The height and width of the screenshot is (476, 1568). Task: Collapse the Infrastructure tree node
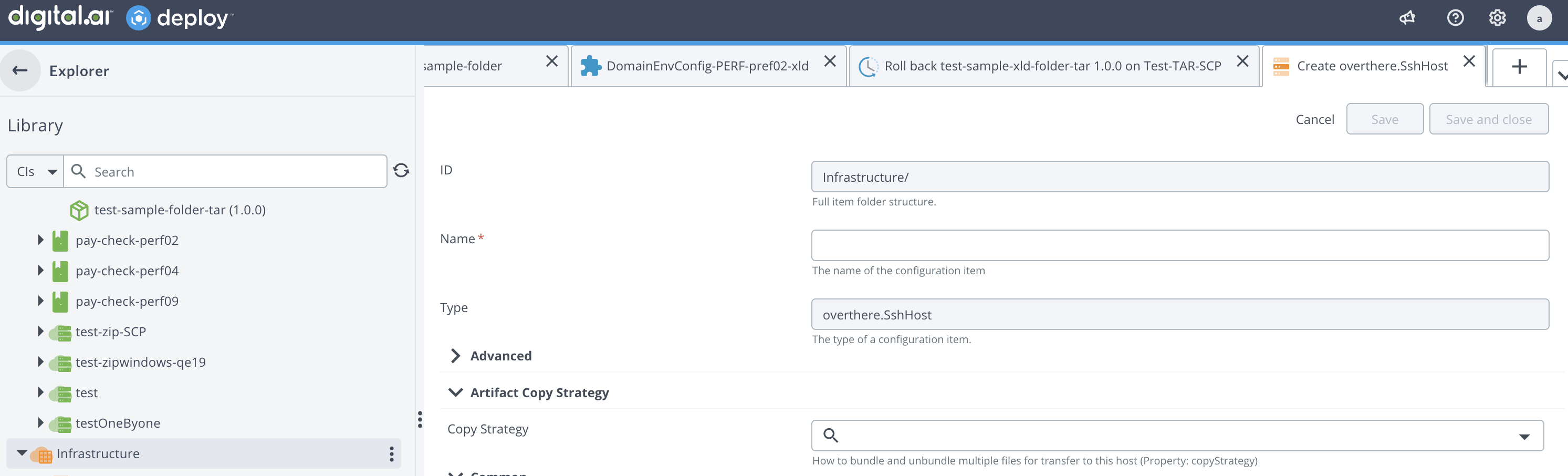coord(22,453)
